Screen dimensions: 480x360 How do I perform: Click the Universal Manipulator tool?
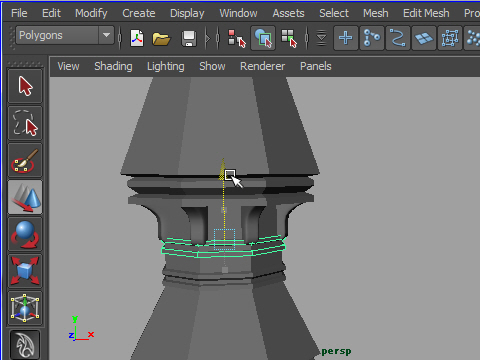pos(25,308)
